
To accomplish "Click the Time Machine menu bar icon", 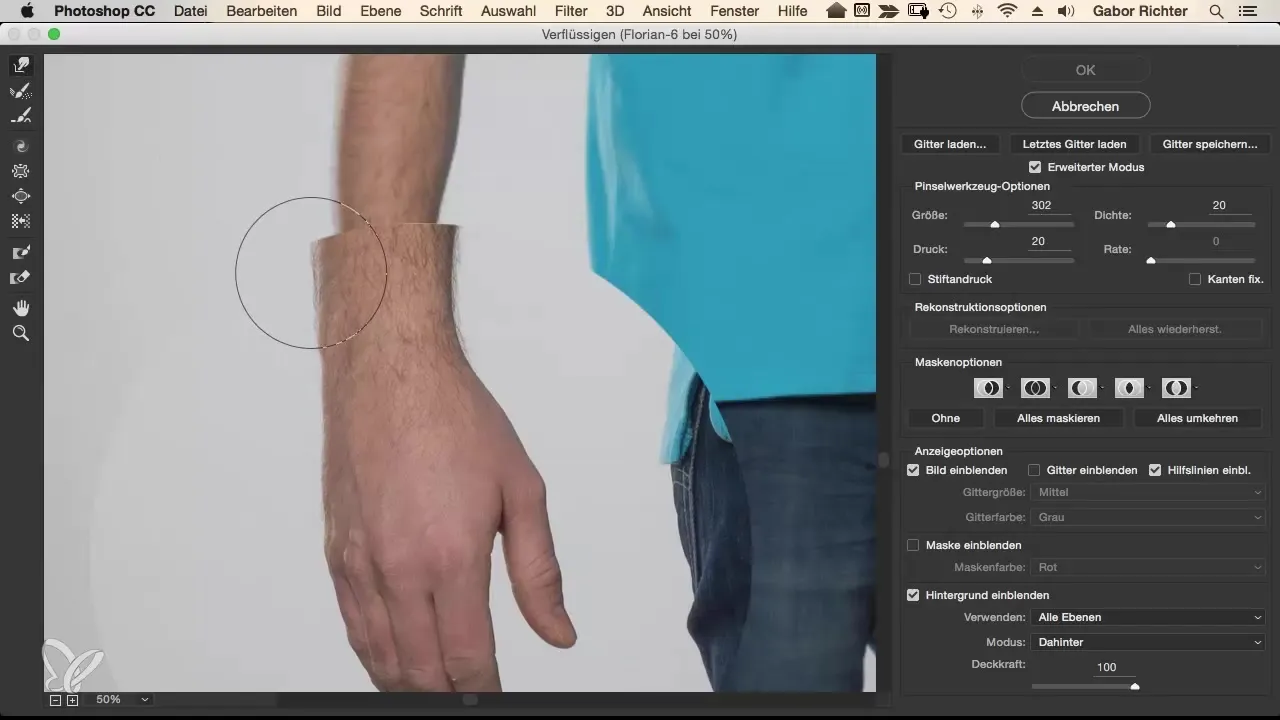I will click(949, 12).
